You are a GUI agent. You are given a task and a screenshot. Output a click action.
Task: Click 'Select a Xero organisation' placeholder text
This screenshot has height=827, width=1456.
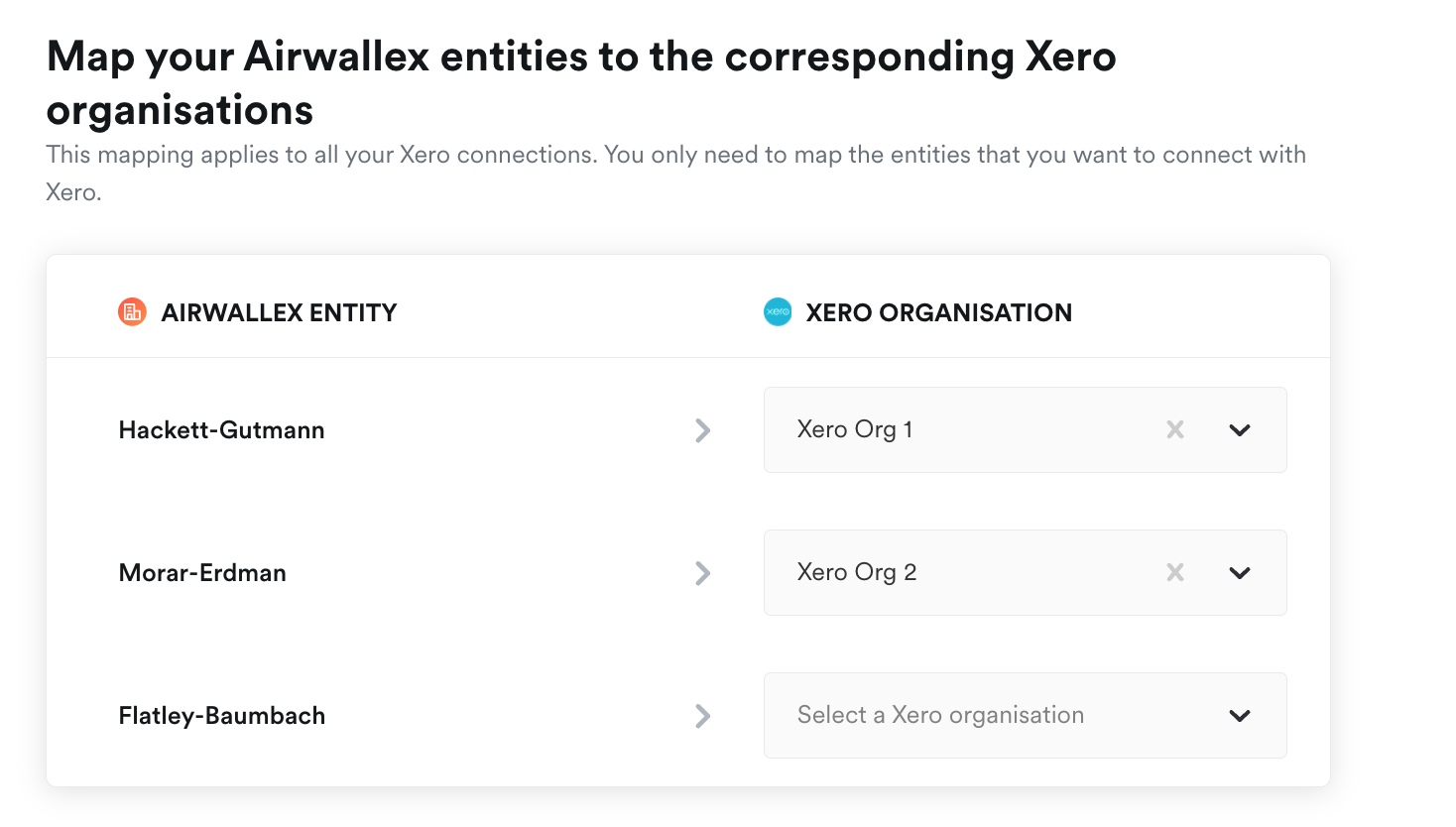click(940, 715)
